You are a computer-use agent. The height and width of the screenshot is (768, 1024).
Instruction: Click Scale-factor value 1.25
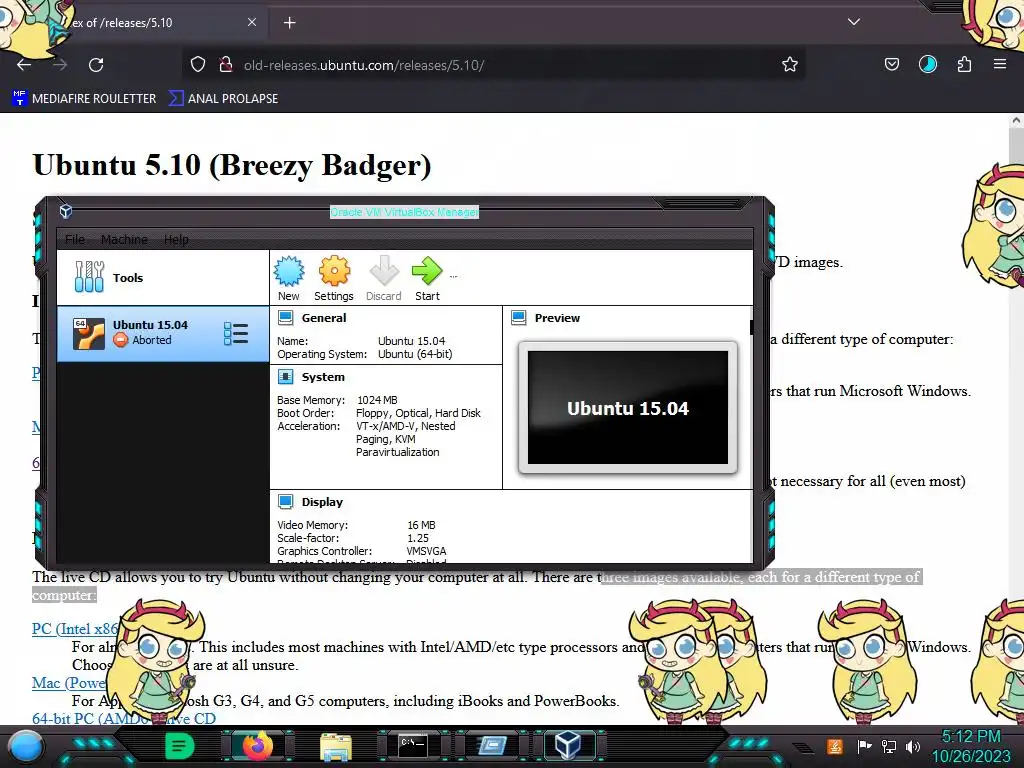(418, 537)
